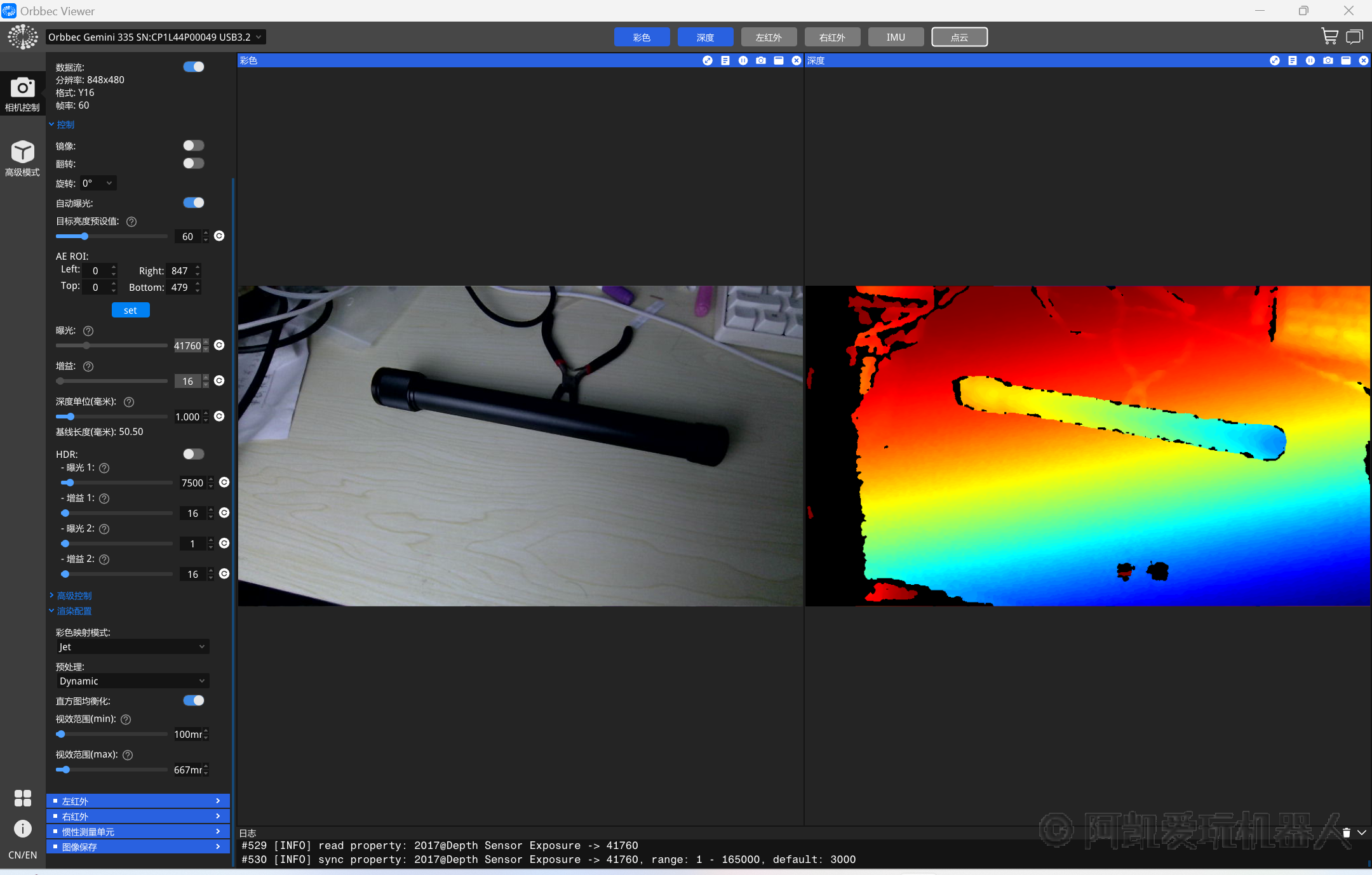Turn on 镜像 mirror switch

point(194,145)
